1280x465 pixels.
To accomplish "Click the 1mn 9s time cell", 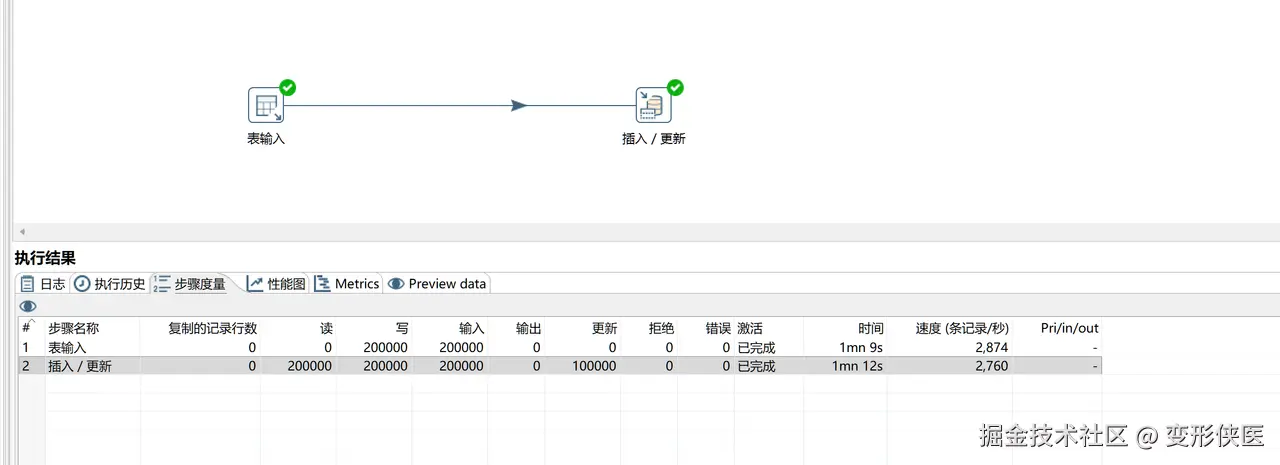I will (x=861, y=347).
